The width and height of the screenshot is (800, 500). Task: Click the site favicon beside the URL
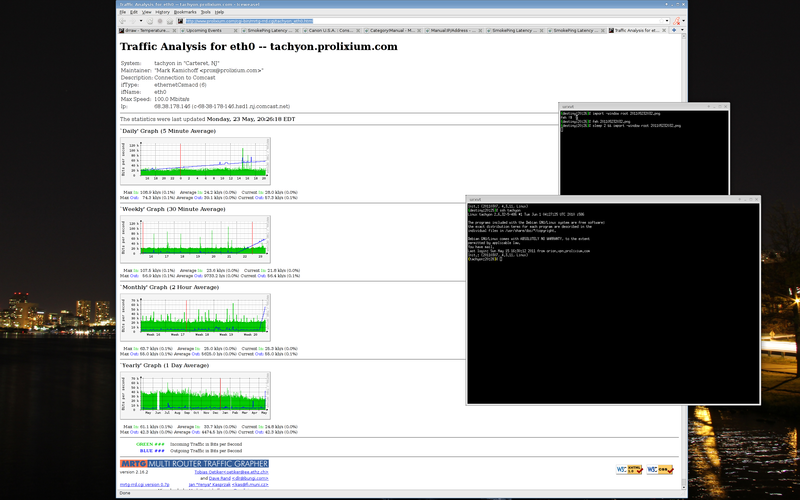click(x=180, y=21)
